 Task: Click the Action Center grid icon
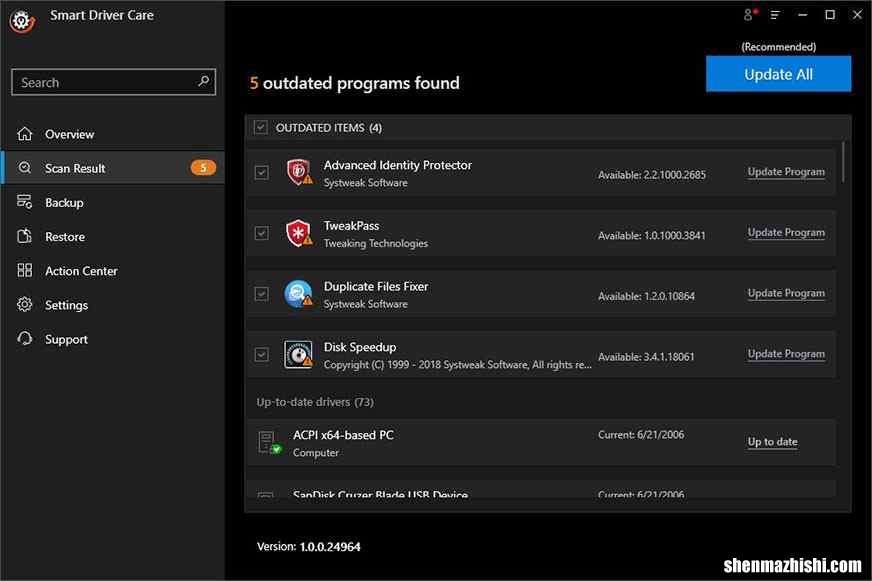click(24, 271)
